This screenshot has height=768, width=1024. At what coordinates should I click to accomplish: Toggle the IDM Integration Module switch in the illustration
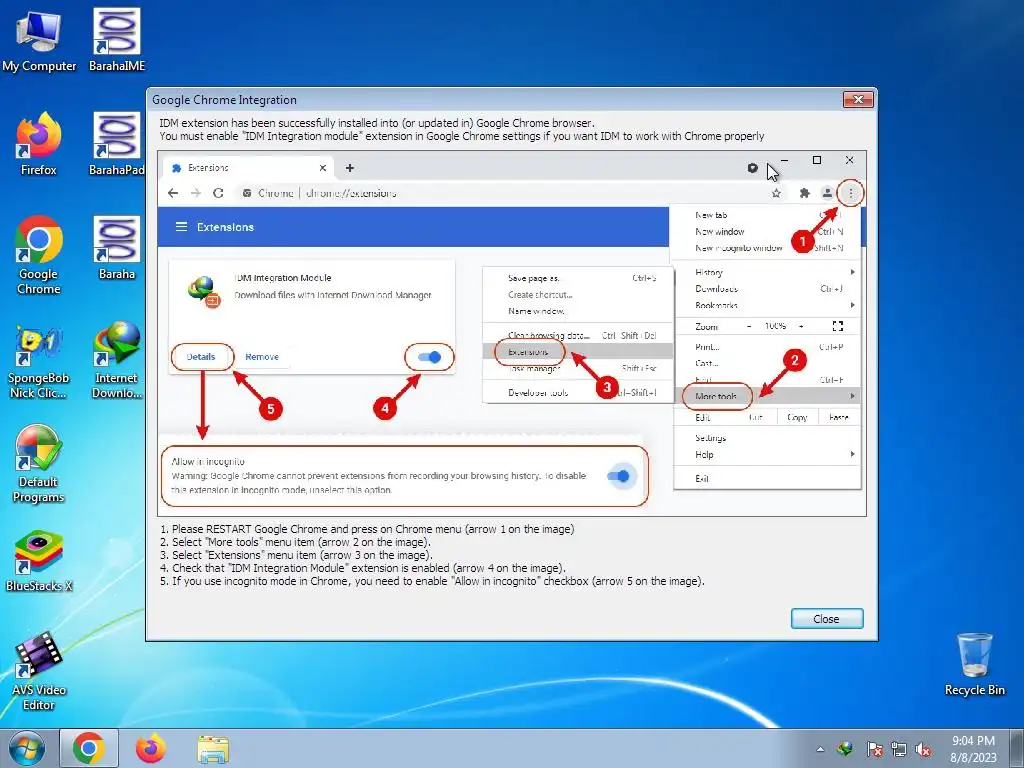pos(429,357)
